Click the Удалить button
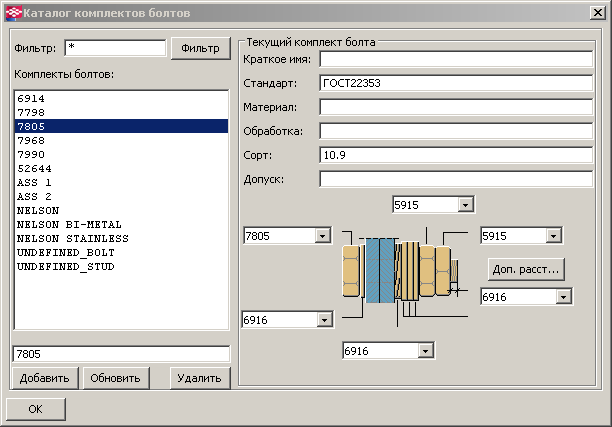This screenshot has height=427, width=612. tap(200, 378)
